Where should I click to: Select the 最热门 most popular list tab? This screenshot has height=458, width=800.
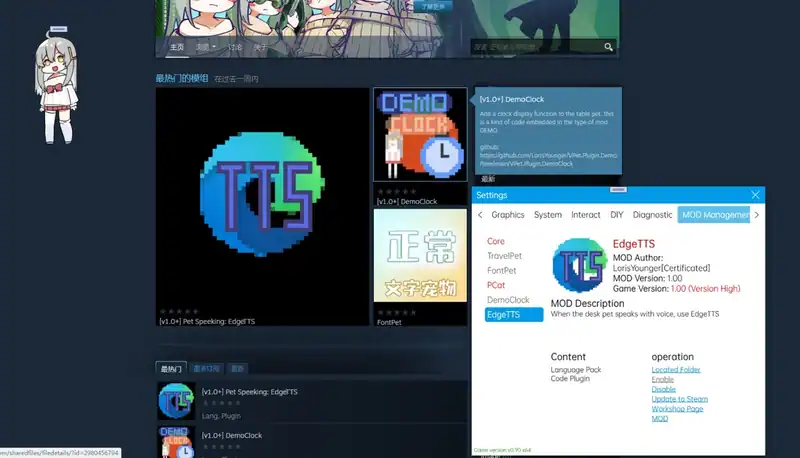pos(171,368)
